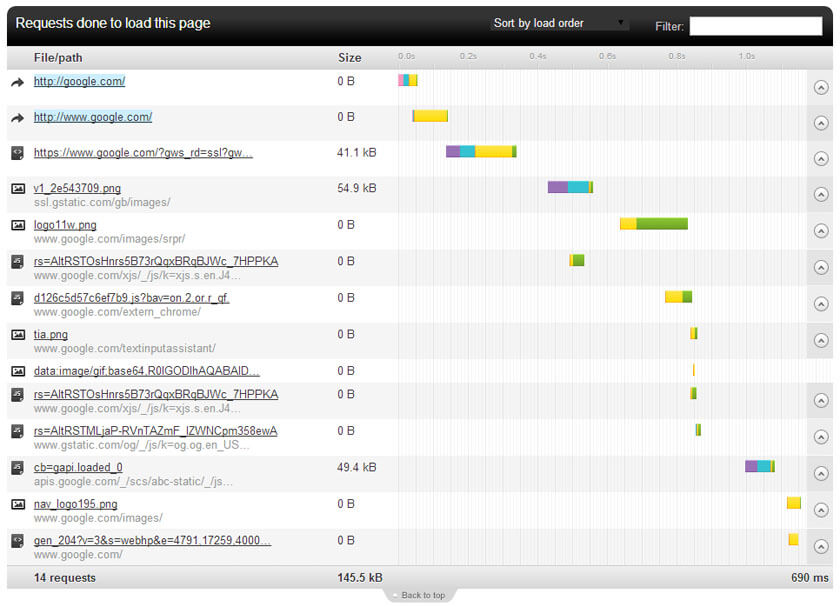Image resolution: width=840 pixels, height=607 pixels.
Task: Click the script icon for d126c5d57c6ef7b9.js
Action: click(18, 298)
